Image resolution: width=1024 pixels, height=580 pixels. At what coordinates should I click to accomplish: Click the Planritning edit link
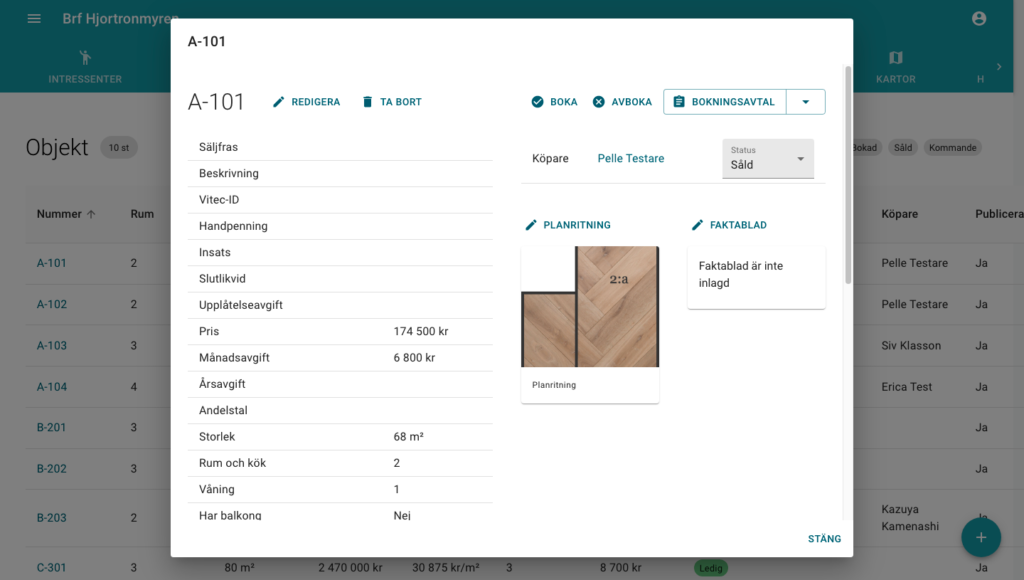tap(568, 225)
